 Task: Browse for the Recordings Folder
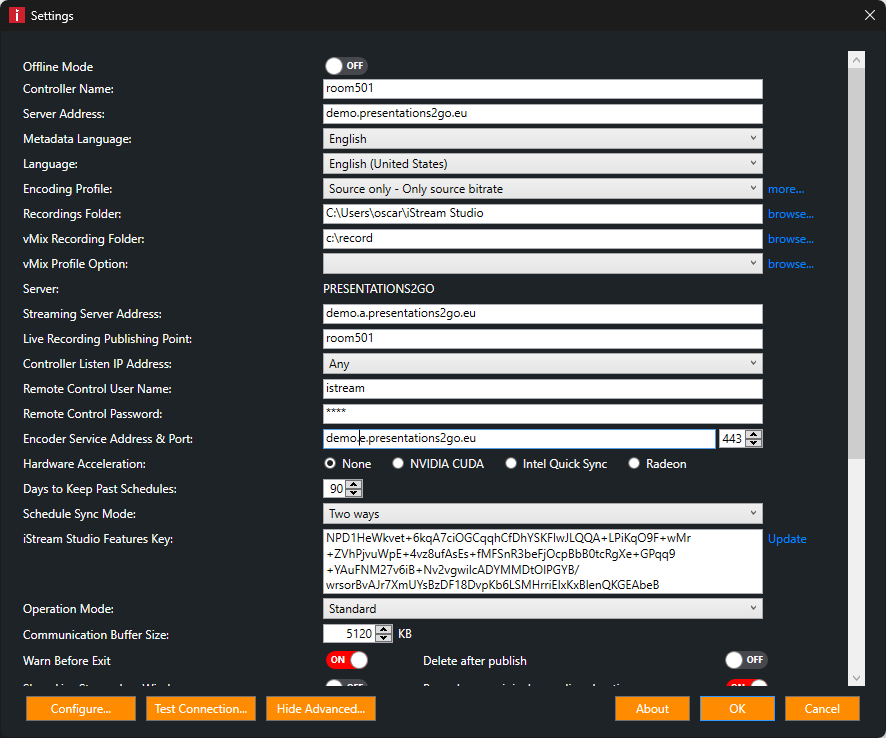[x=791, y=214]
